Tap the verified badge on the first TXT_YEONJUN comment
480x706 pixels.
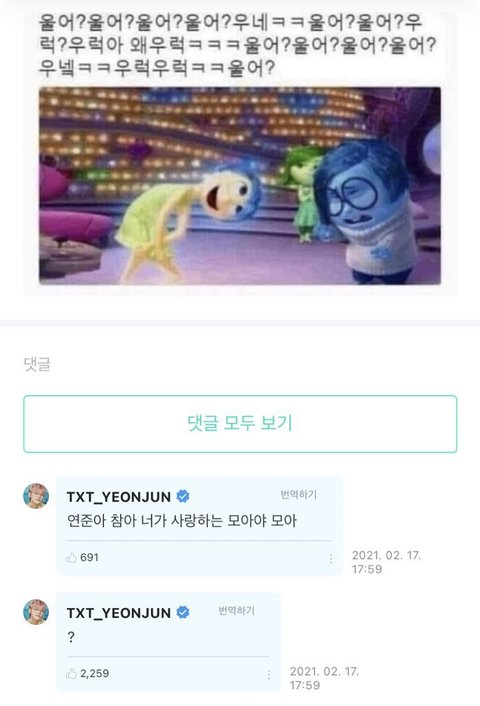point(183,496)
